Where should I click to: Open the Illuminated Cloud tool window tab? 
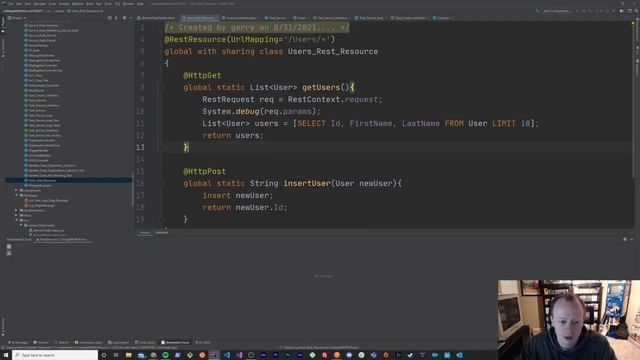pyautogui.click(x=176, y=342)
